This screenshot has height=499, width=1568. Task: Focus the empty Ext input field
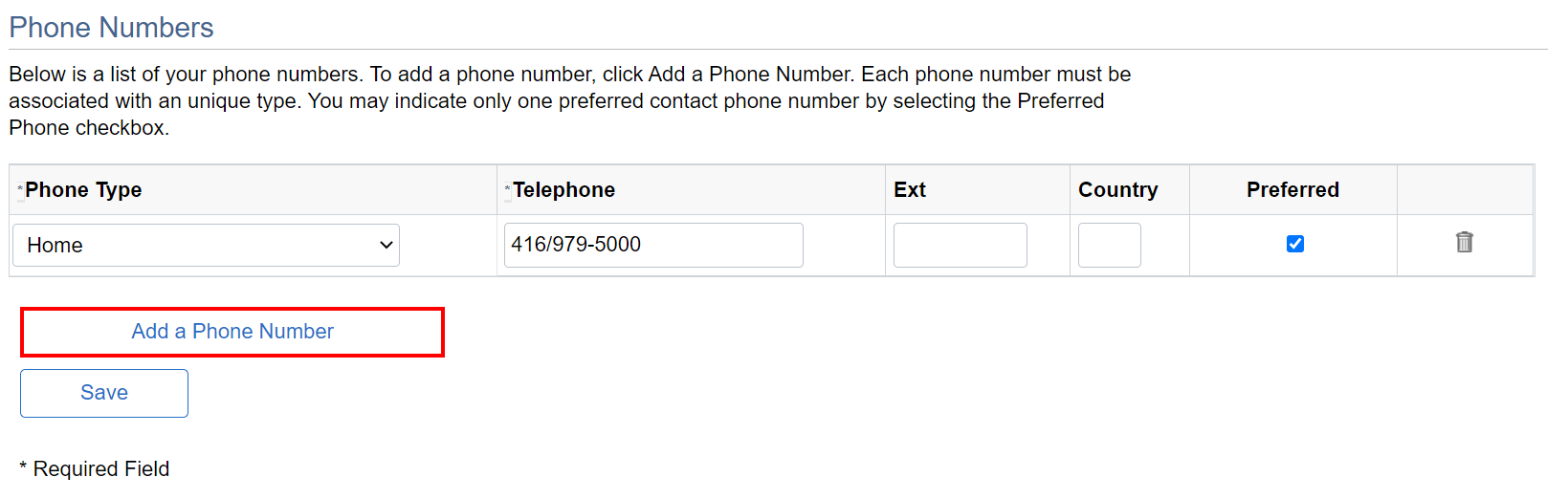960,245
